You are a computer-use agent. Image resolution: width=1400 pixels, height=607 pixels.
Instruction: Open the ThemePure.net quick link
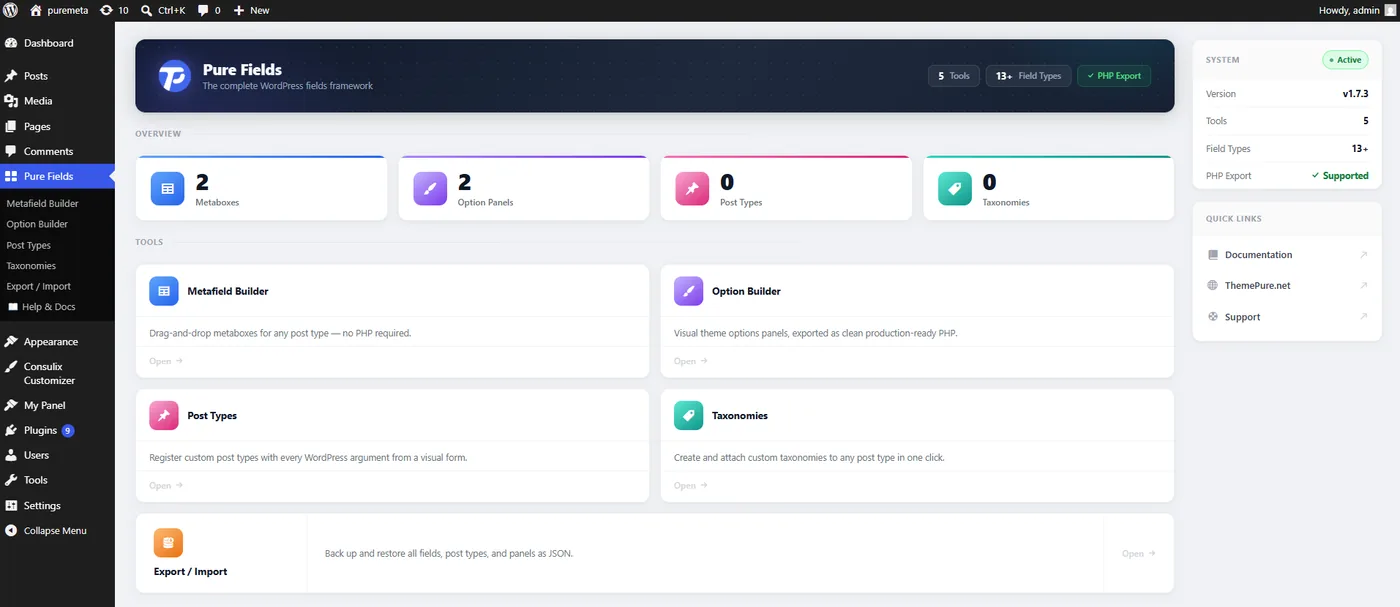pos(1288,286)
